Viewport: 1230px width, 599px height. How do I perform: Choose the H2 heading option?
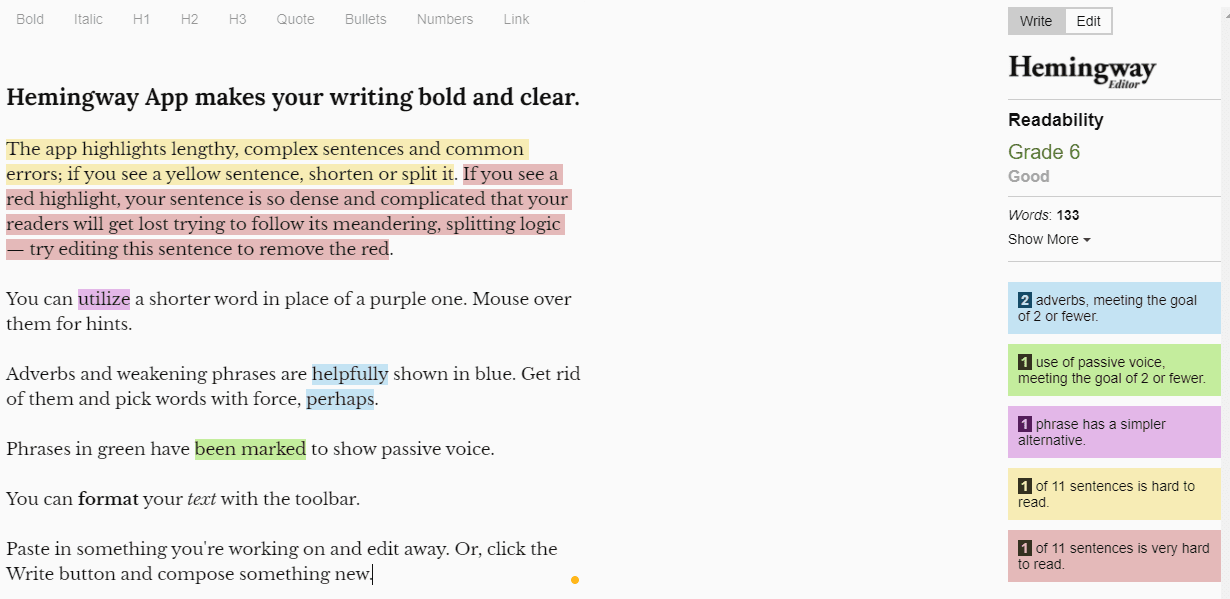click(189, 19)
